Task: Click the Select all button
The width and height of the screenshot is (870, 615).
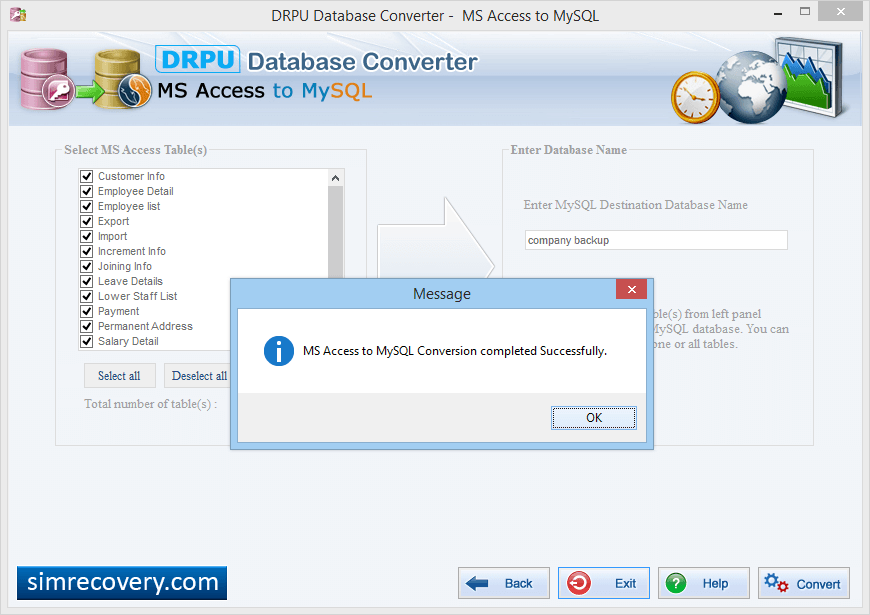Action: pyautogui.click(x=119, y=376)
